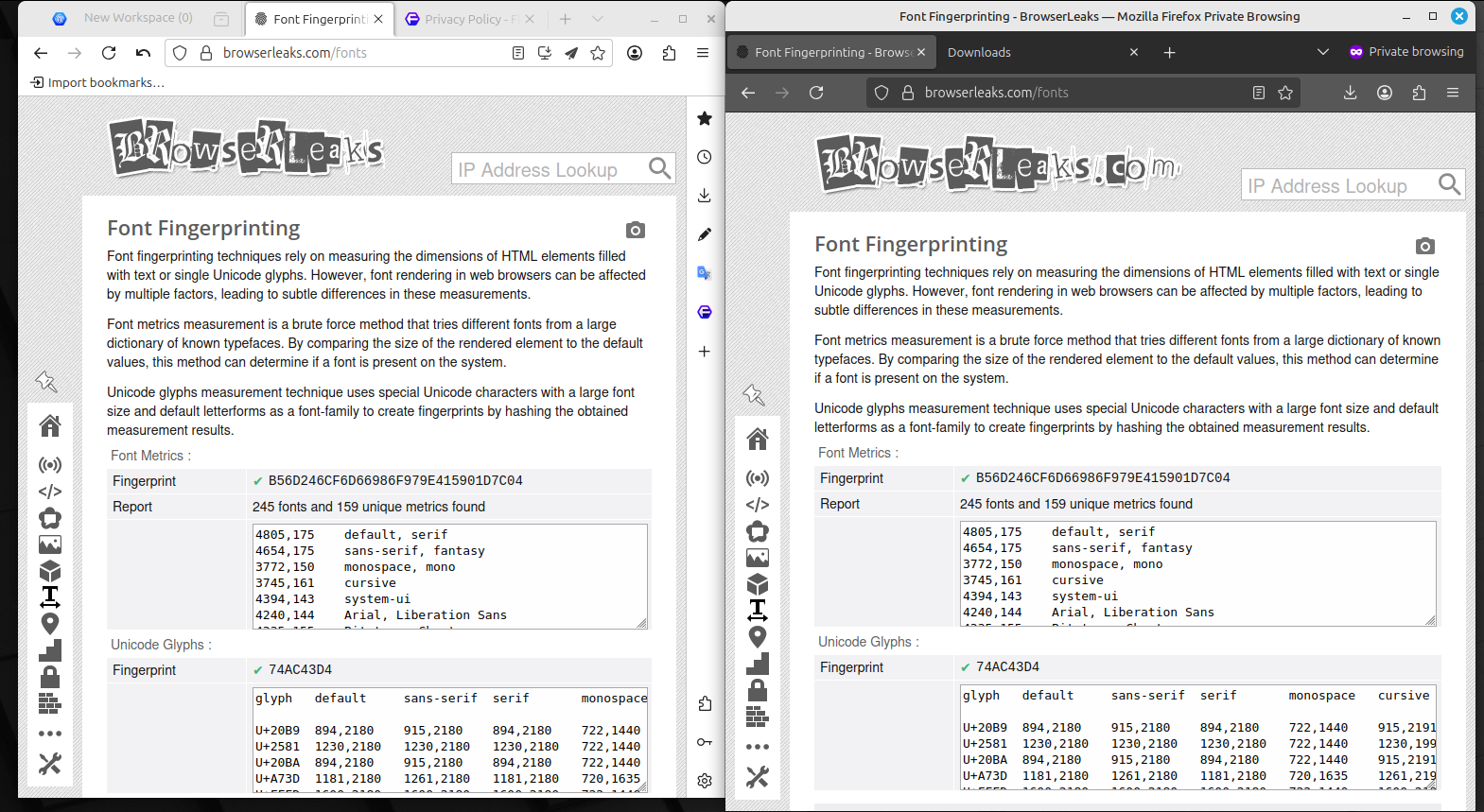Toggle reader view in left window's address bar
The height and width of the screenshot is (812, 1484).
[x=518, y=53]
